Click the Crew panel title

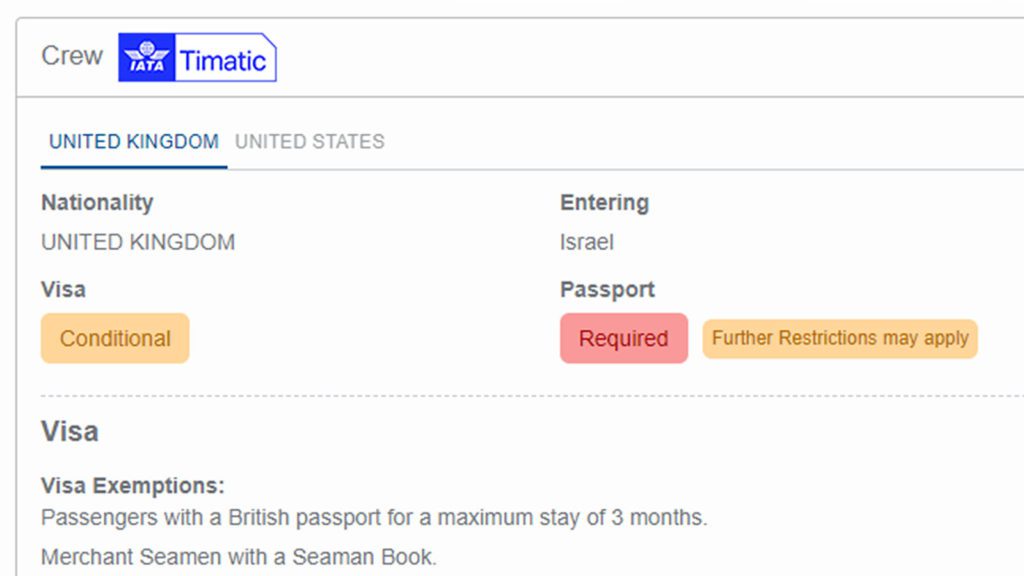point(72,56)
